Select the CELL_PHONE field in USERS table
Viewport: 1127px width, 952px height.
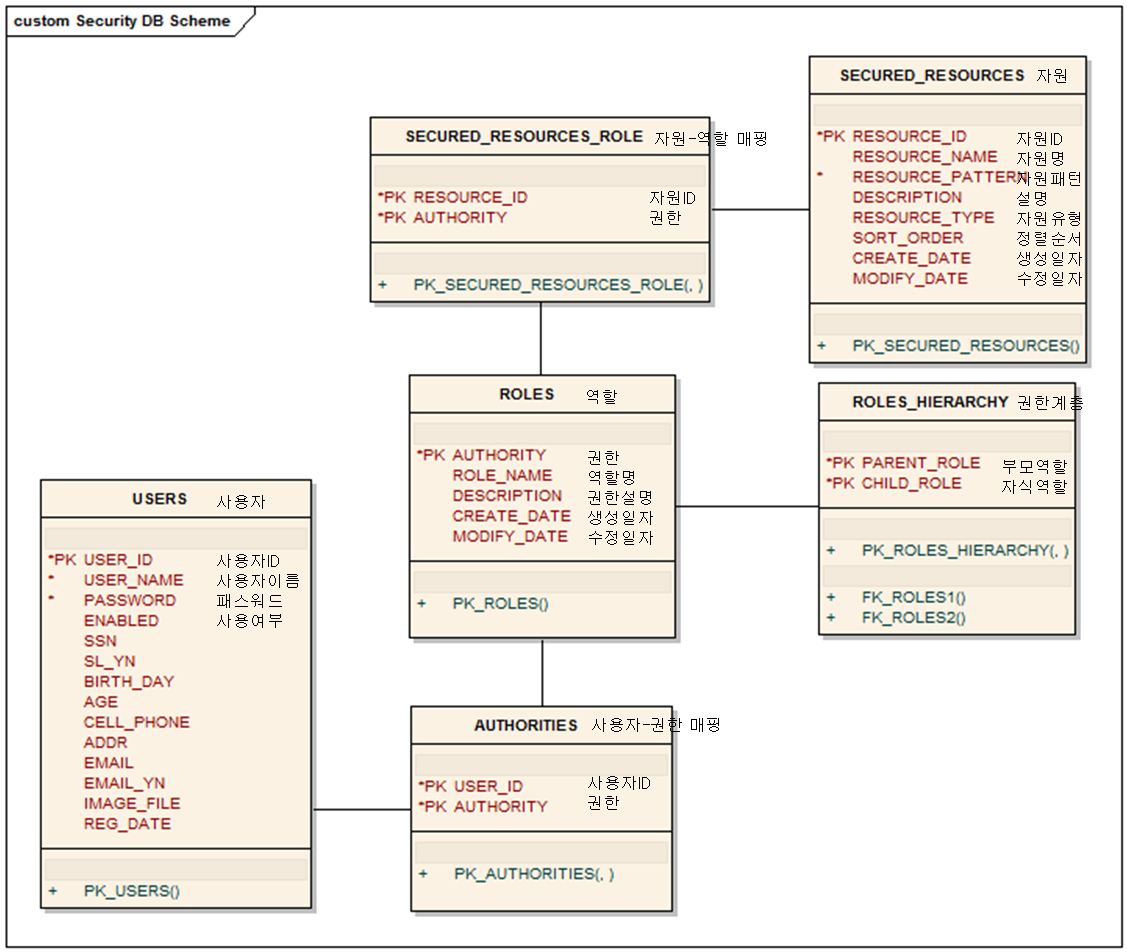coord(136,722)
